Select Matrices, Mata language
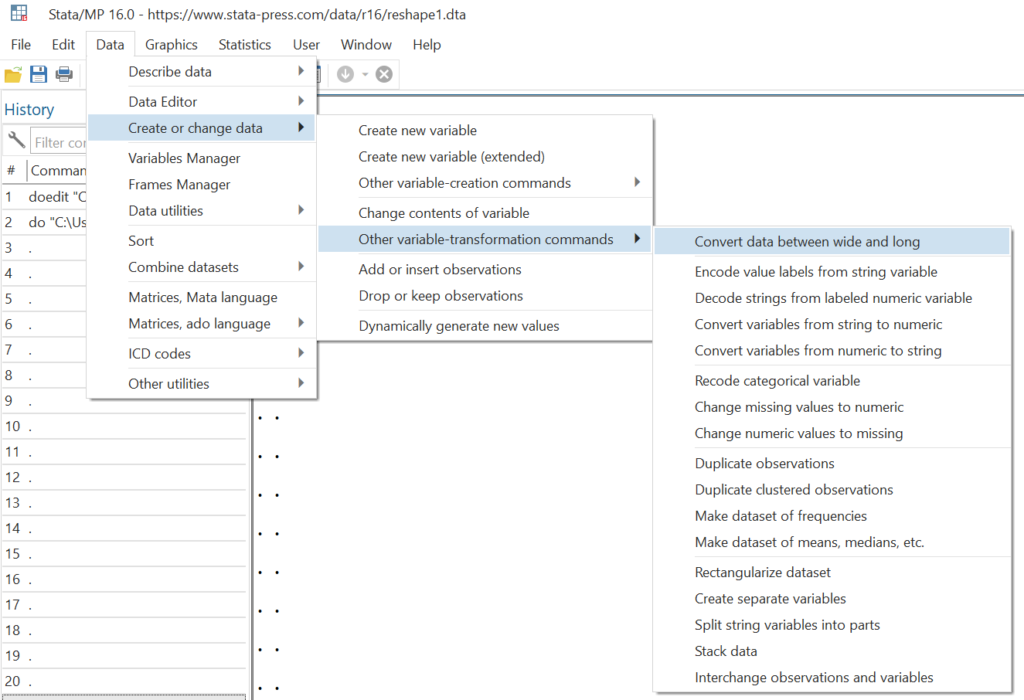 (201, 297)
